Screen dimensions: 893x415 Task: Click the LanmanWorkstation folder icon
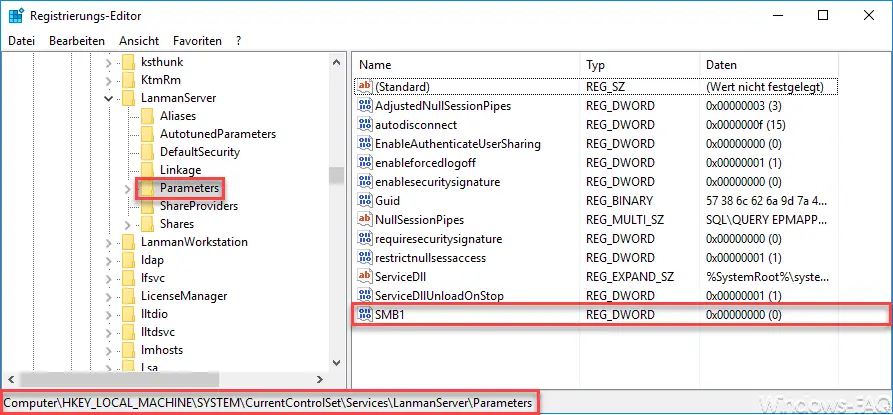(129, 242)
